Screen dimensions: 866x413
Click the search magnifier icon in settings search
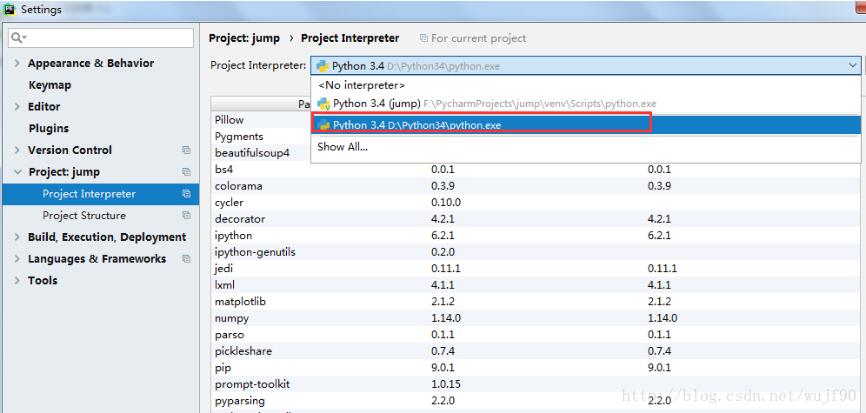(18, 38)
